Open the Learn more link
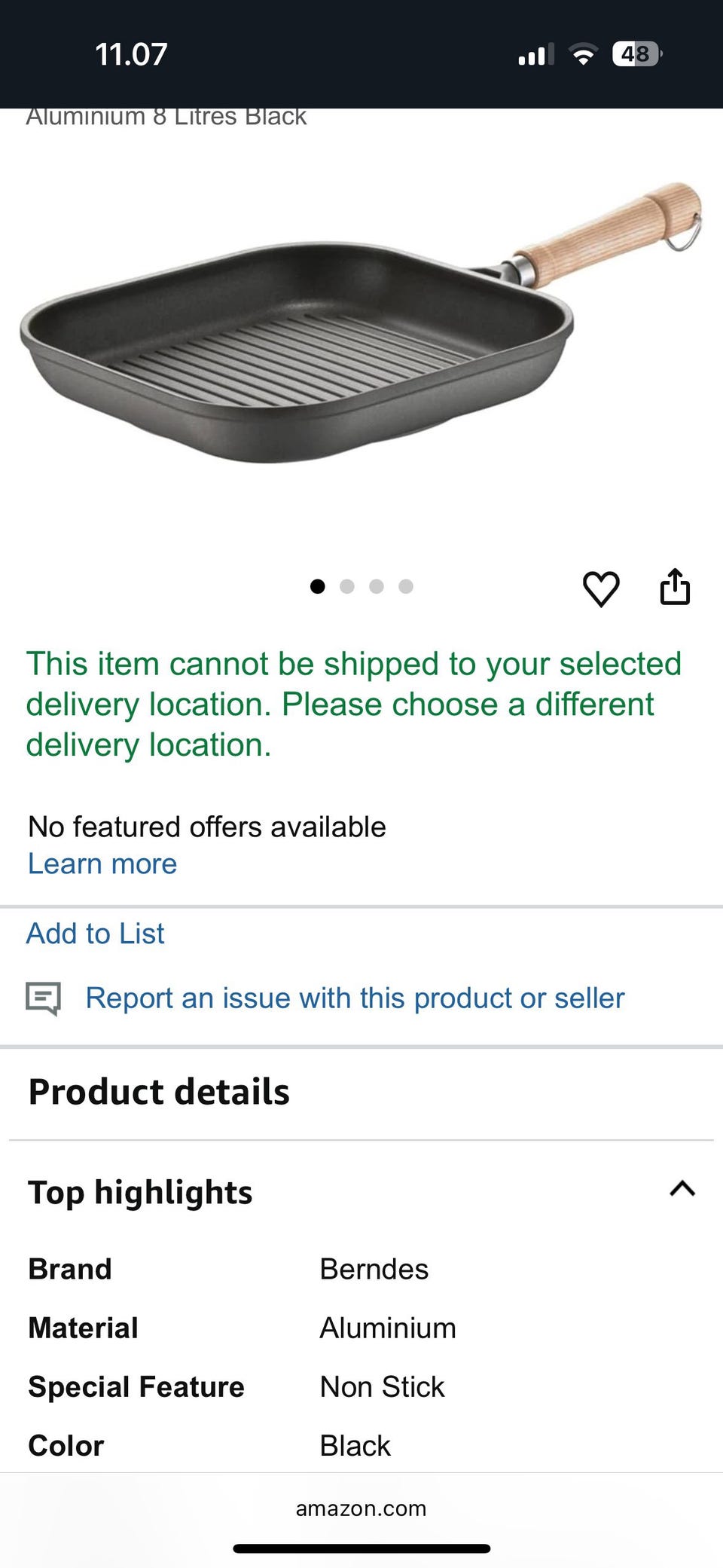The image size is (723, 1568). [x=102, y=863]
